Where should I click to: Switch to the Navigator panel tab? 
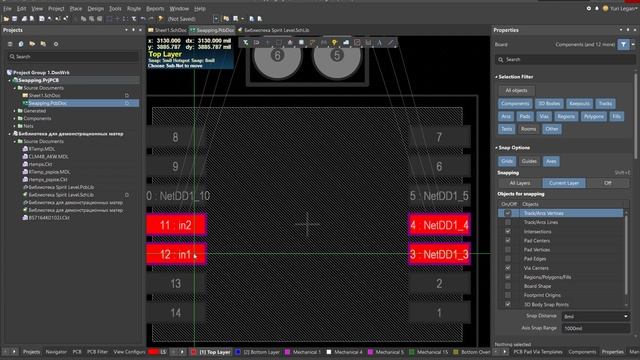[56, 352]
